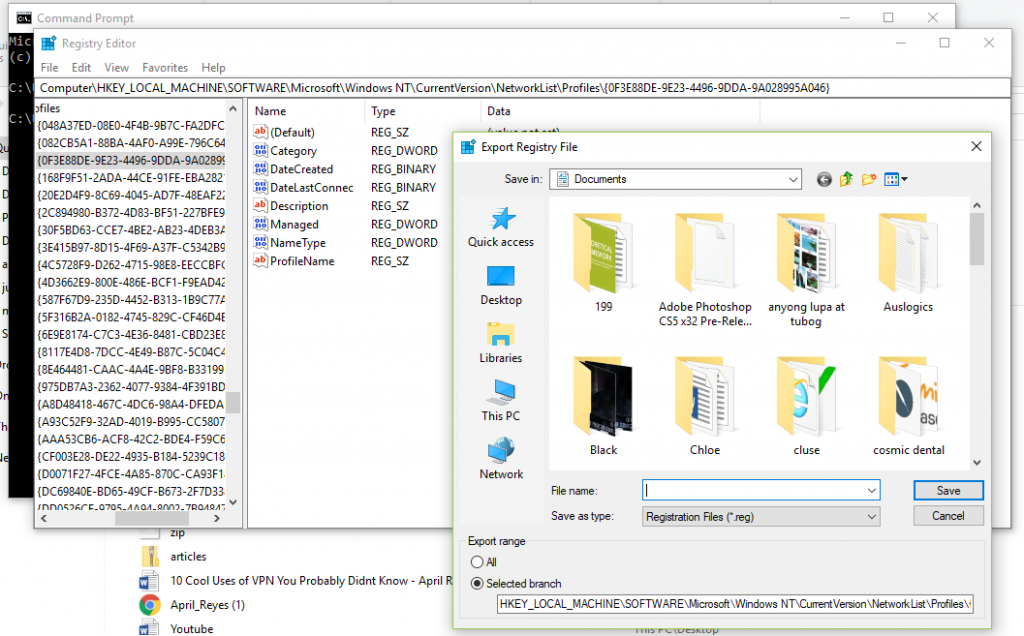Click the Registry Editor address bar
Screen dimensions: 1024x636
(522, 87)
